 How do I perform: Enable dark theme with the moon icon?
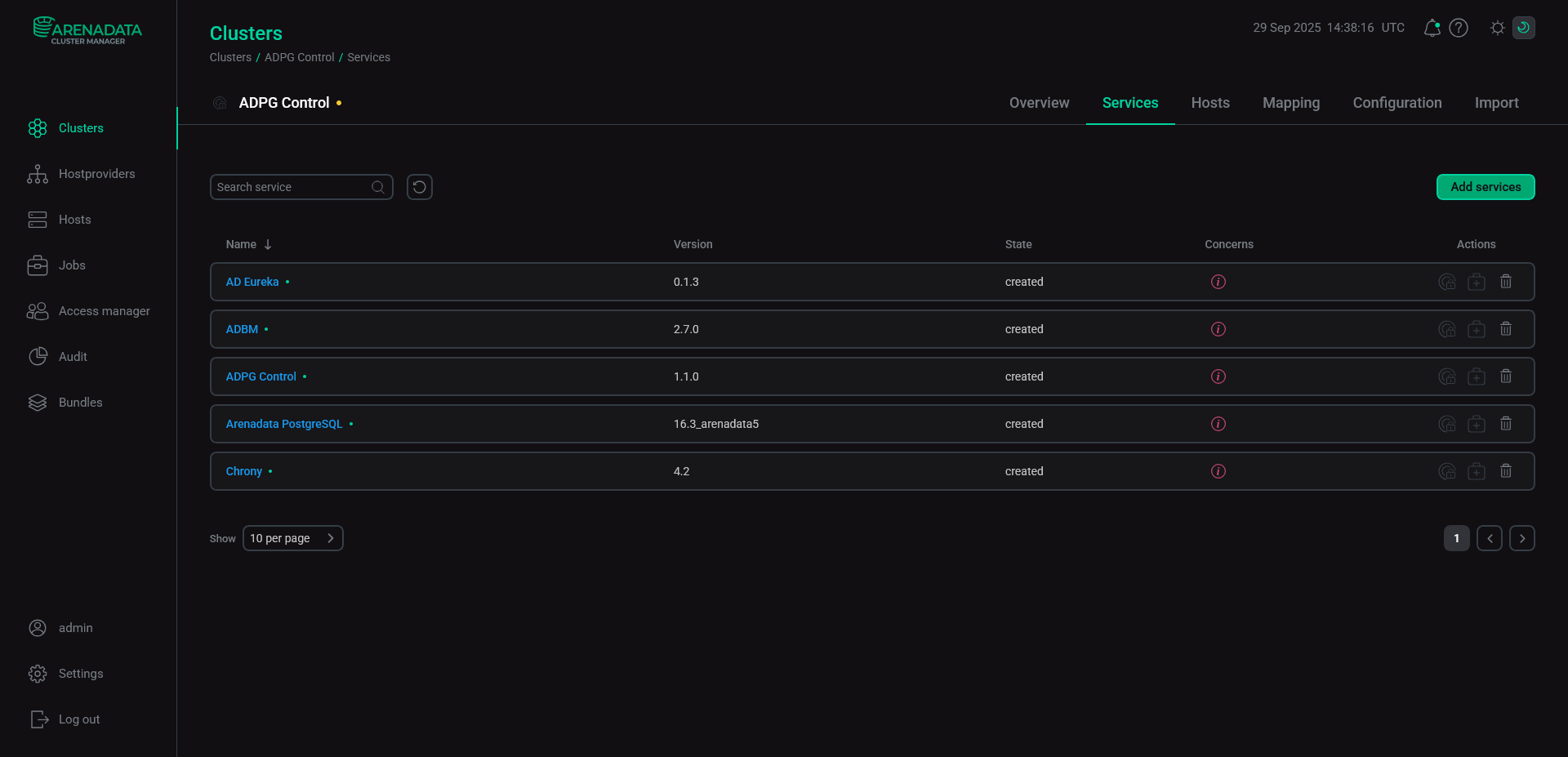[1524, 27]
